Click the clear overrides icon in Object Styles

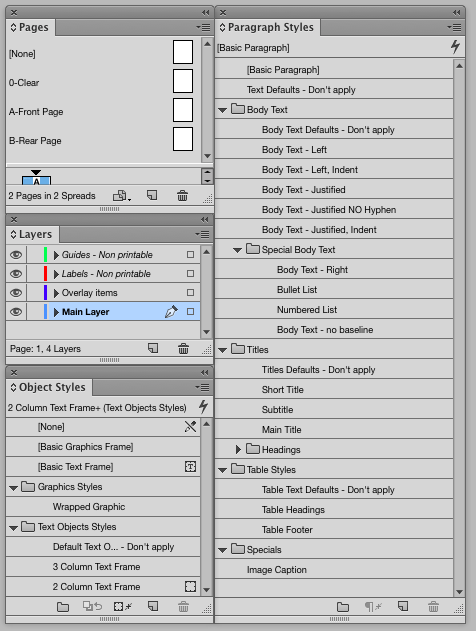[123, 606]
